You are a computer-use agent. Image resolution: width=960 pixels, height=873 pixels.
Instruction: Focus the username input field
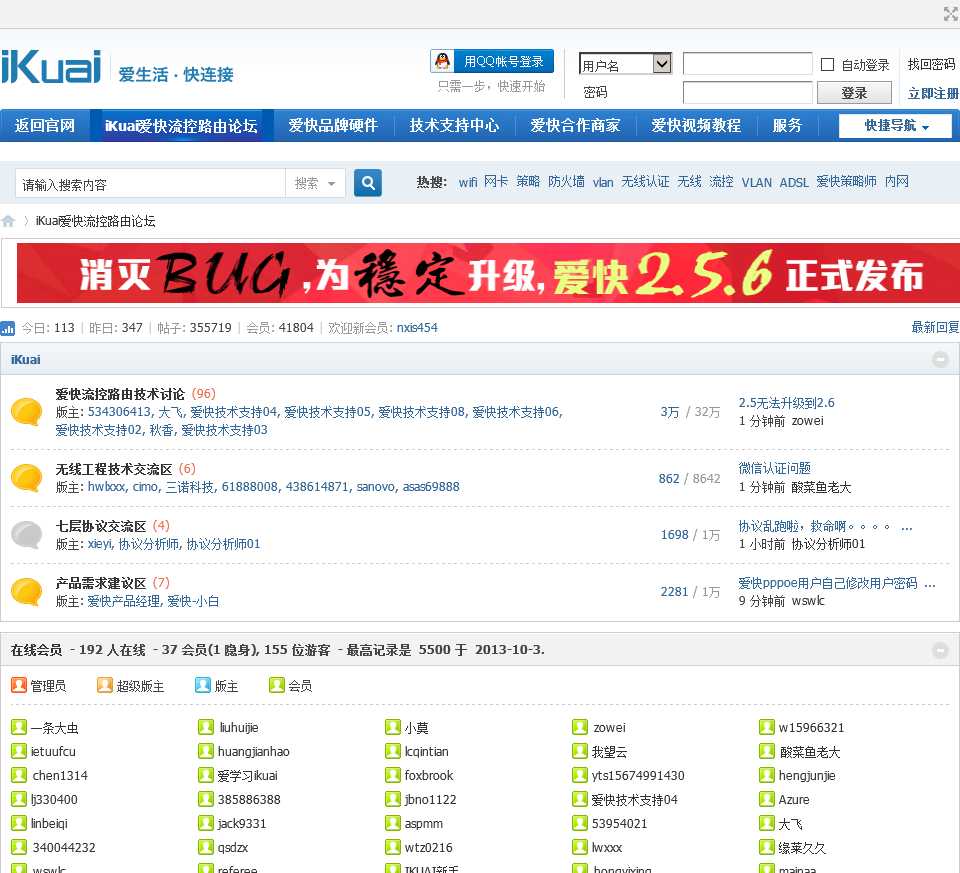pos(748,64)
